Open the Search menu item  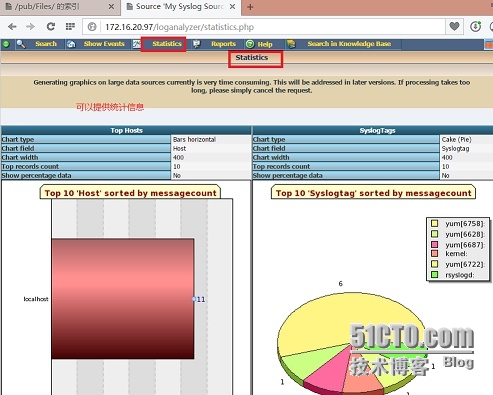click(x=46, y=44)
